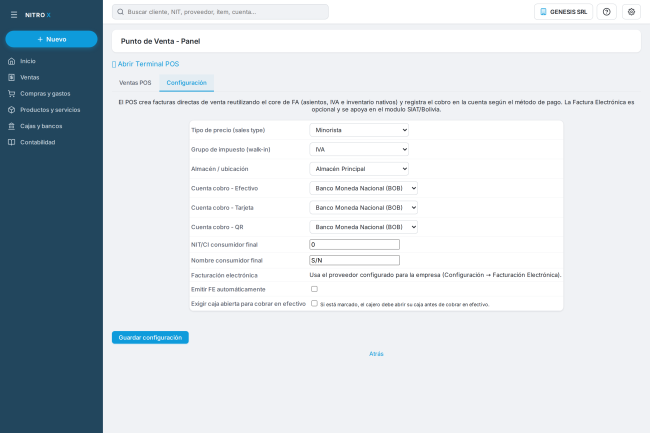This screenshot has width=650, height=433.
Task: Open Productos y servicios menu
Action: 51,110
